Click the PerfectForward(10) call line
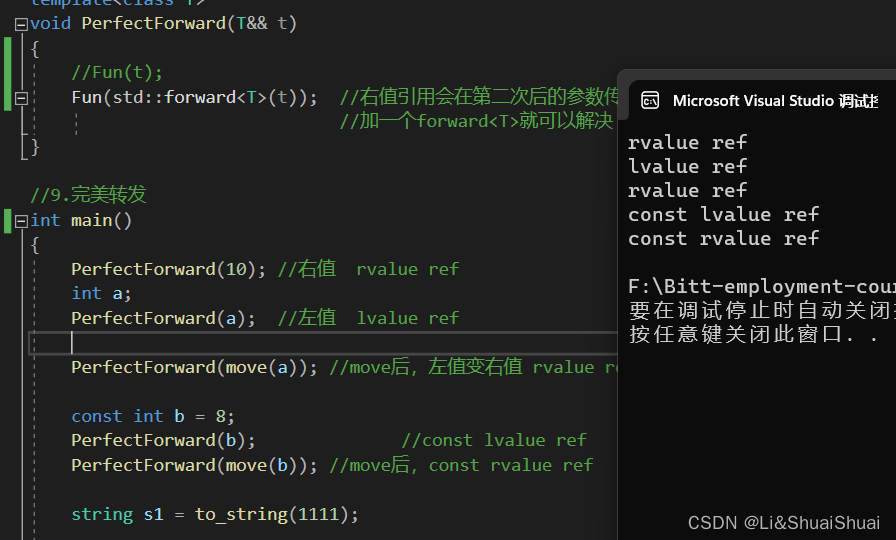This screenshot has width=896, height=540. click(x=169, y=269)
